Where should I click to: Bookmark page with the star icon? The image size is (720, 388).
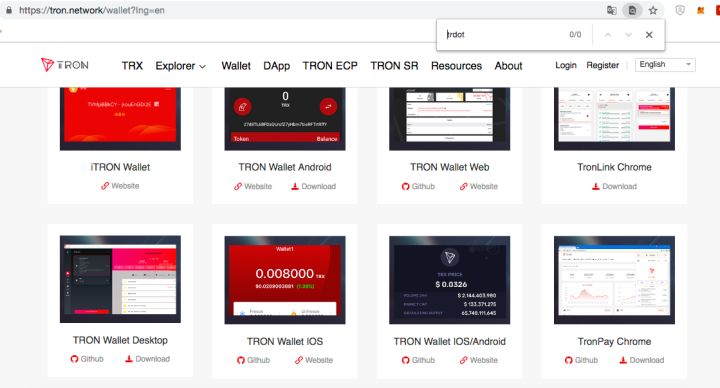[x=653, y=10]
